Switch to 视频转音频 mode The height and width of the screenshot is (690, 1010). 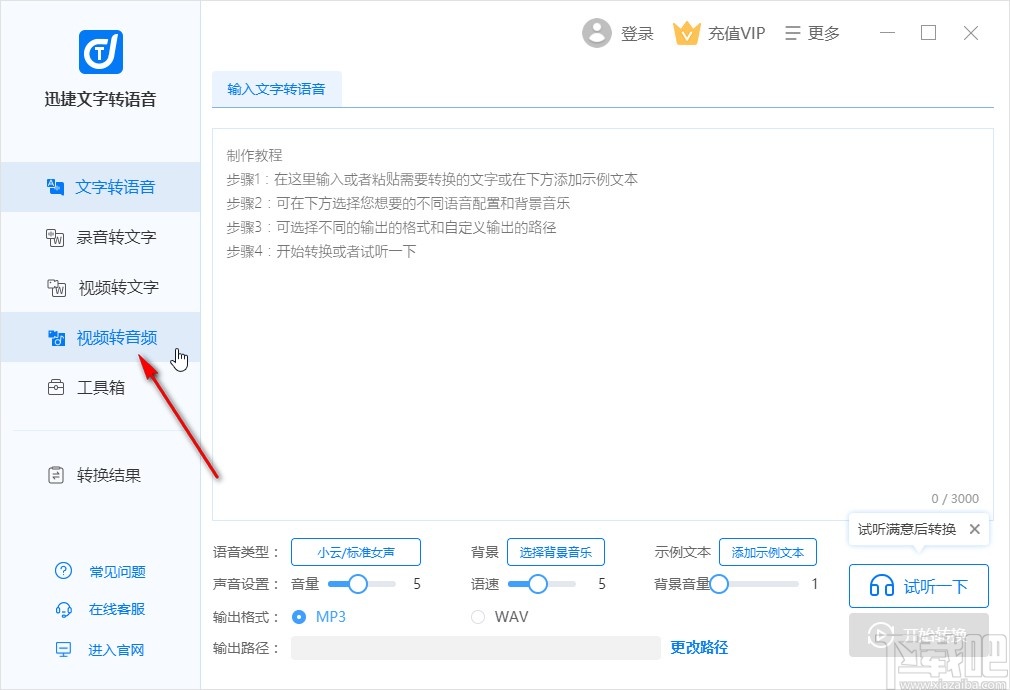[x=116, y=337]
